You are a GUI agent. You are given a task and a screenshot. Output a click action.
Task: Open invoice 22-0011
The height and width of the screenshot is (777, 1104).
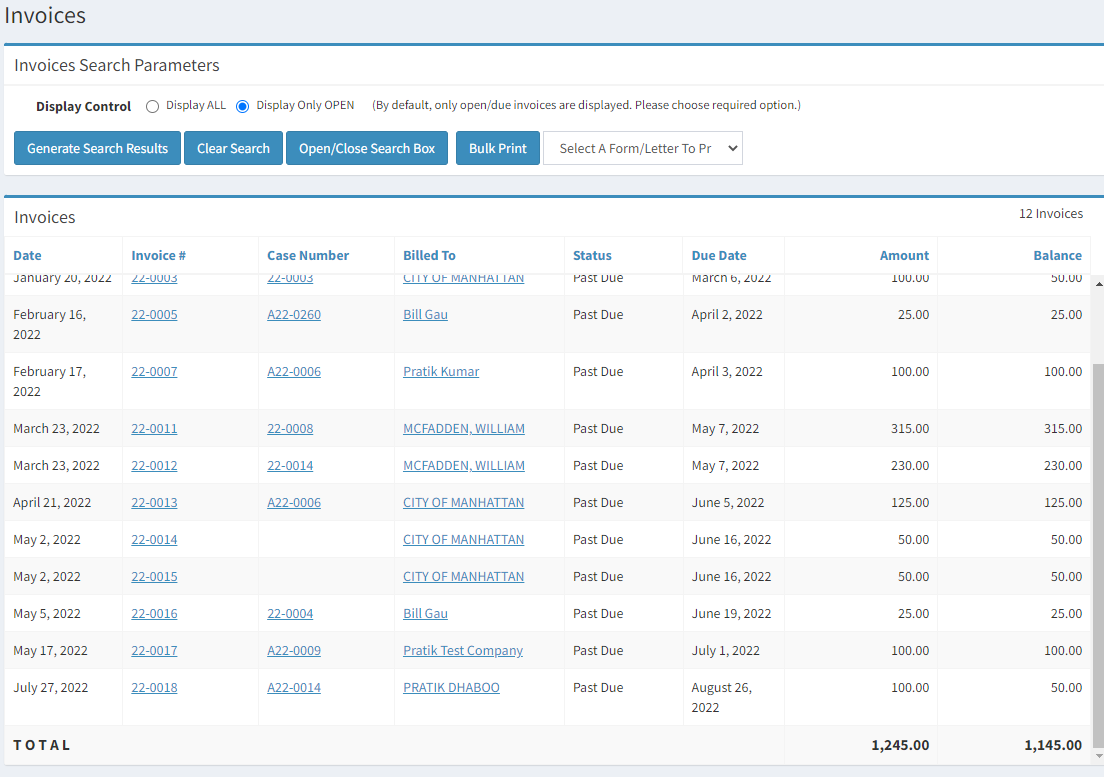point(154,429)
